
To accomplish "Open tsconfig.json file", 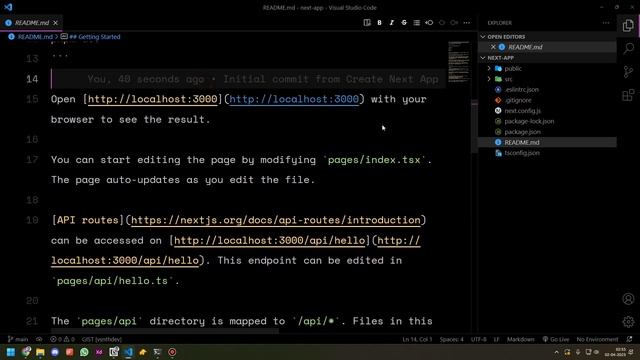I will (x=522, y=153).
